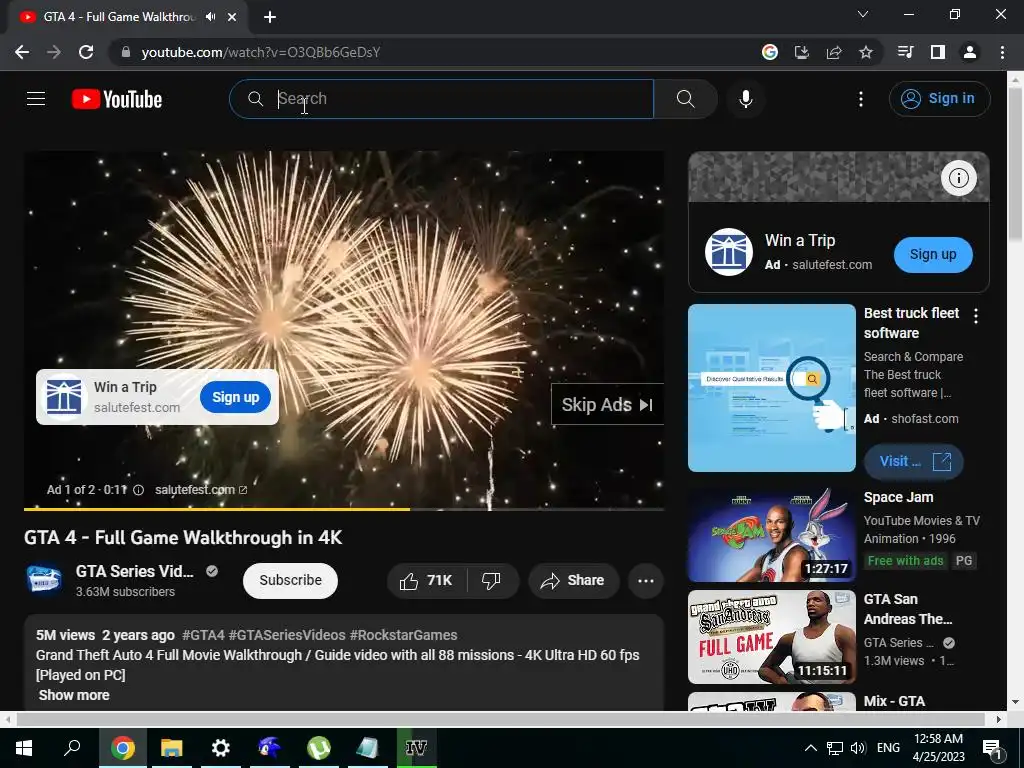Open tab search chevron in title bar
1024x768 pixels.
(863, 14)
